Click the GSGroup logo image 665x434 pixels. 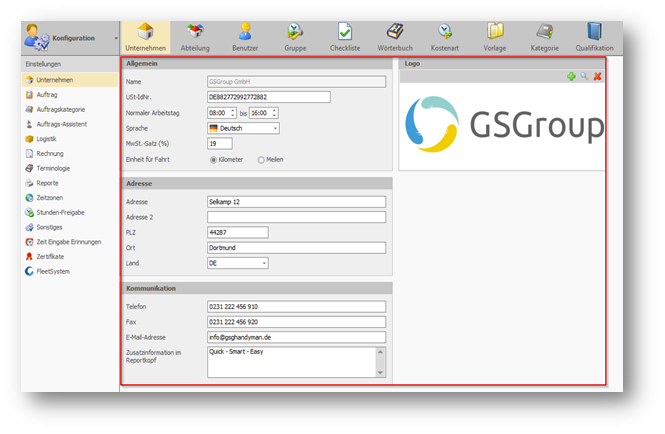pos(503,125)
